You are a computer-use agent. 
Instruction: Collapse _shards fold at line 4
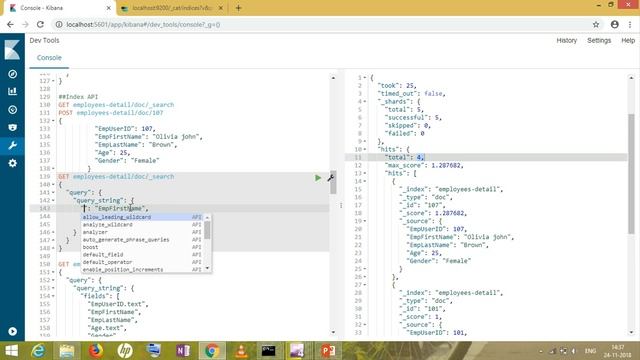[x=365, y=101]
